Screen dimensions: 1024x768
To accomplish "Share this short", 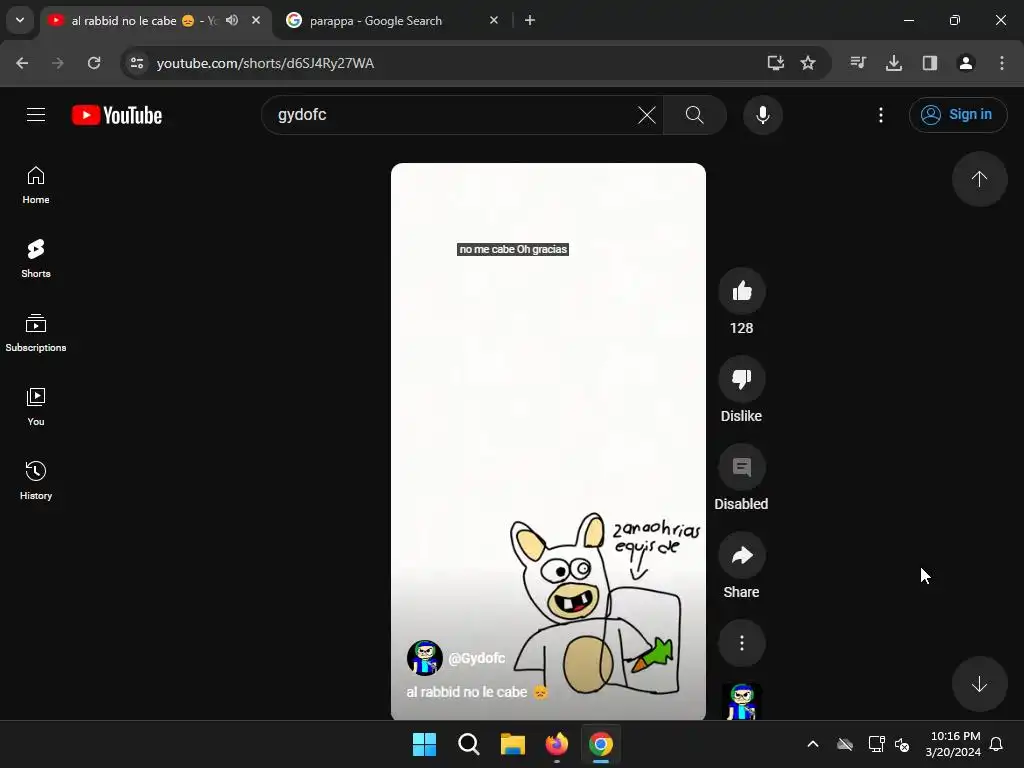I will coord(742,556).
